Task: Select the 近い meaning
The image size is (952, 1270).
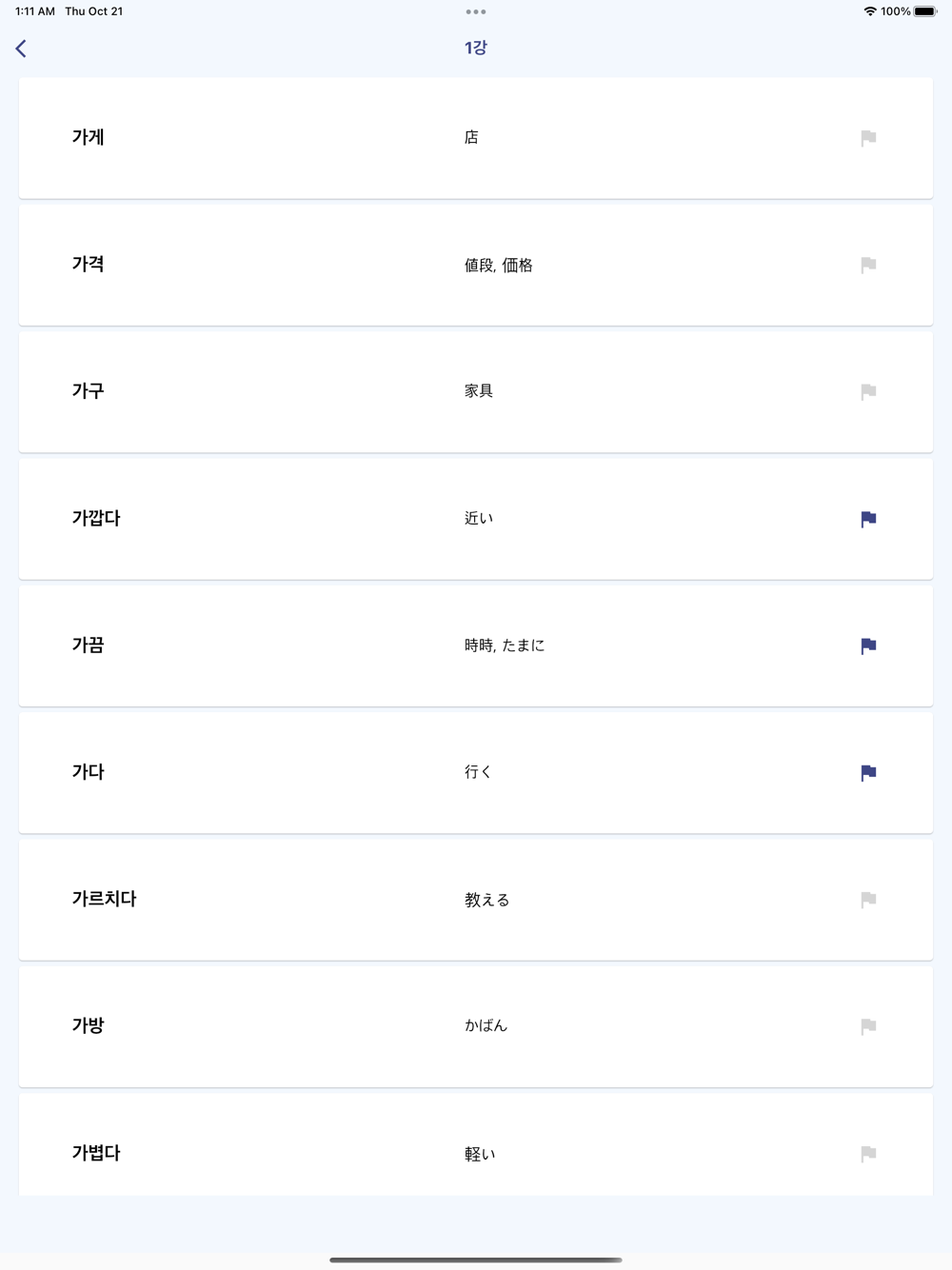Action: point(479,518)
